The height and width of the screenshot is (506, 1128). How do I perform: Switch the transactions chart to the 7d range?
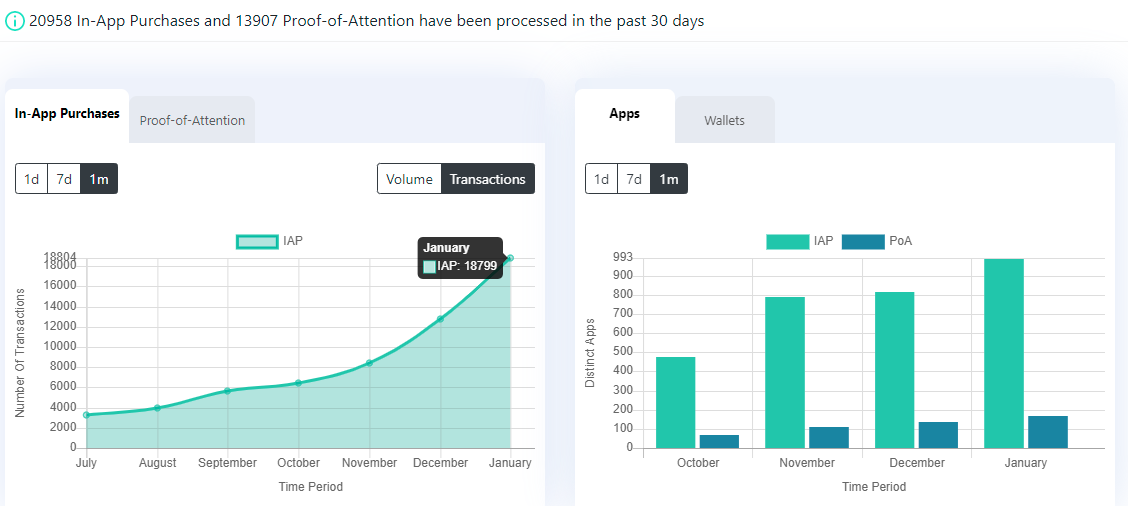64,179
